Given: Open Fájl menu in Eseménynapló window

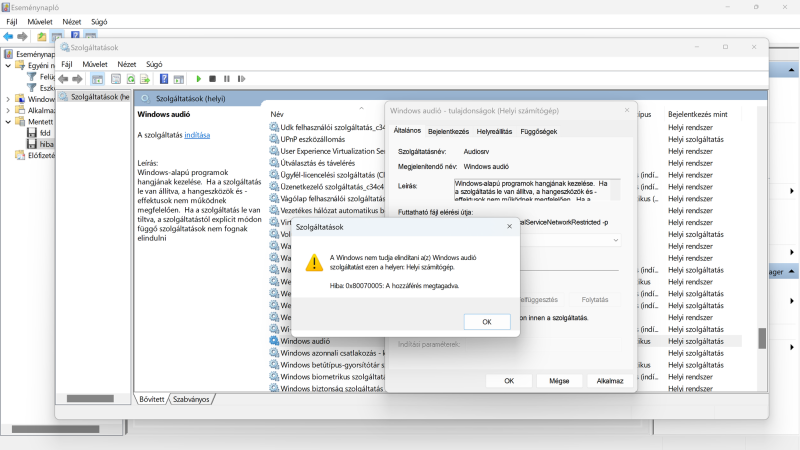Looking at the screenshot, I should 12,22.
